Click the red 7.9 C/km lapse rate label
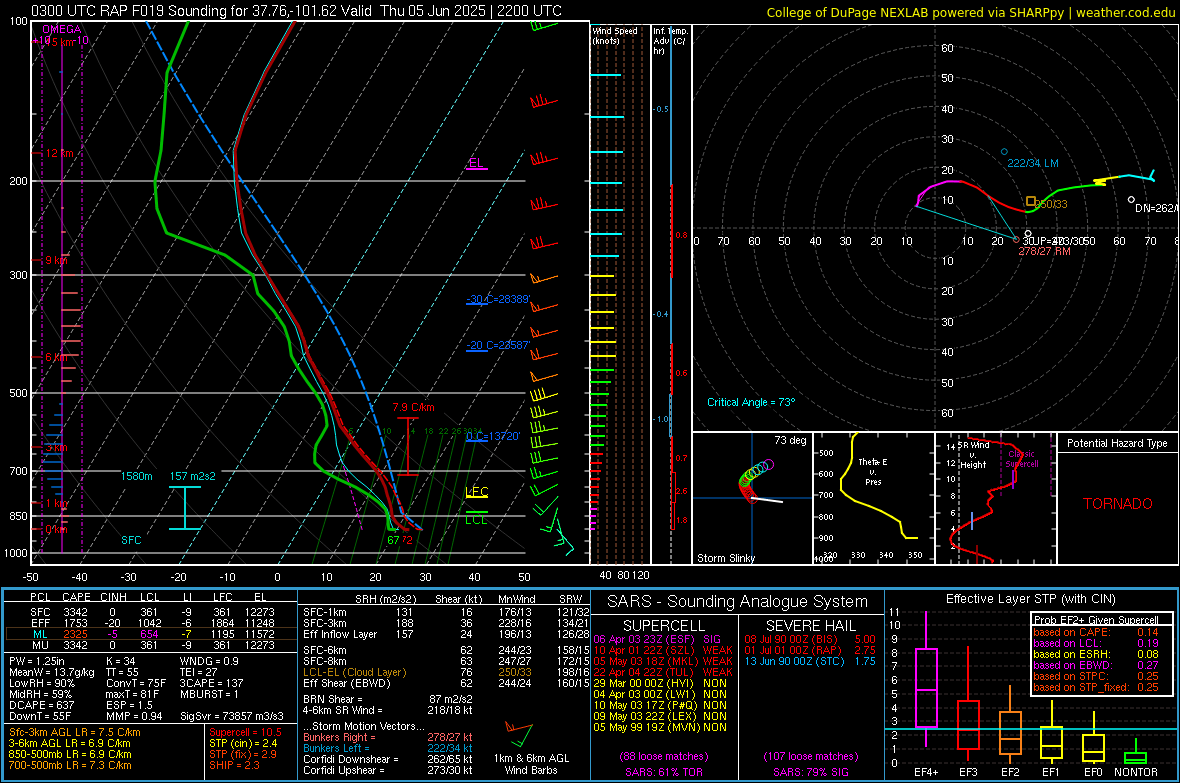Image resolution: width=1180 pixels, height=783 pixels. 413,407
